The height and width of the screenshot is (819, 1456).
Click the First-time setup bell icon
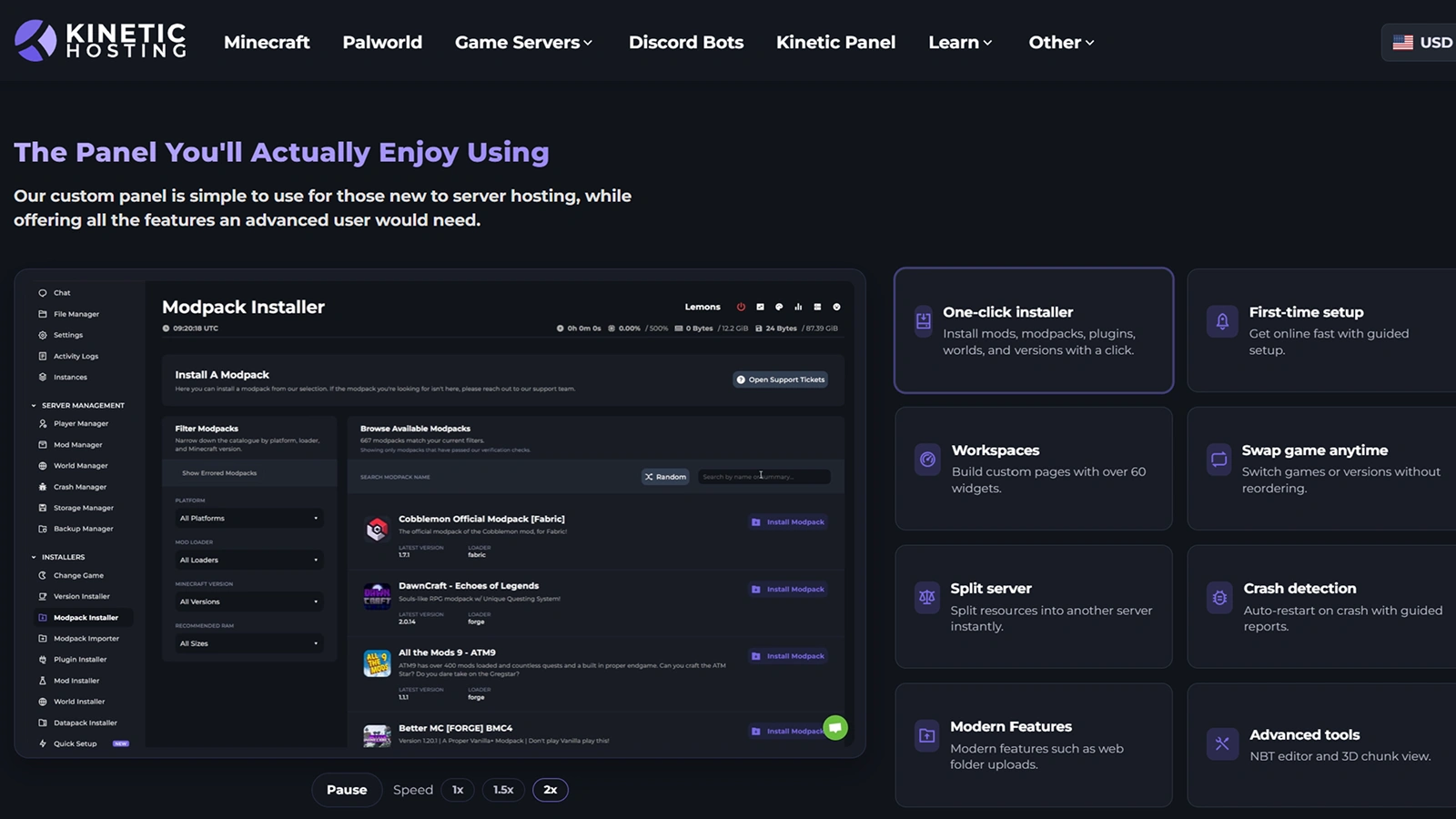(x=1222, y=321)
